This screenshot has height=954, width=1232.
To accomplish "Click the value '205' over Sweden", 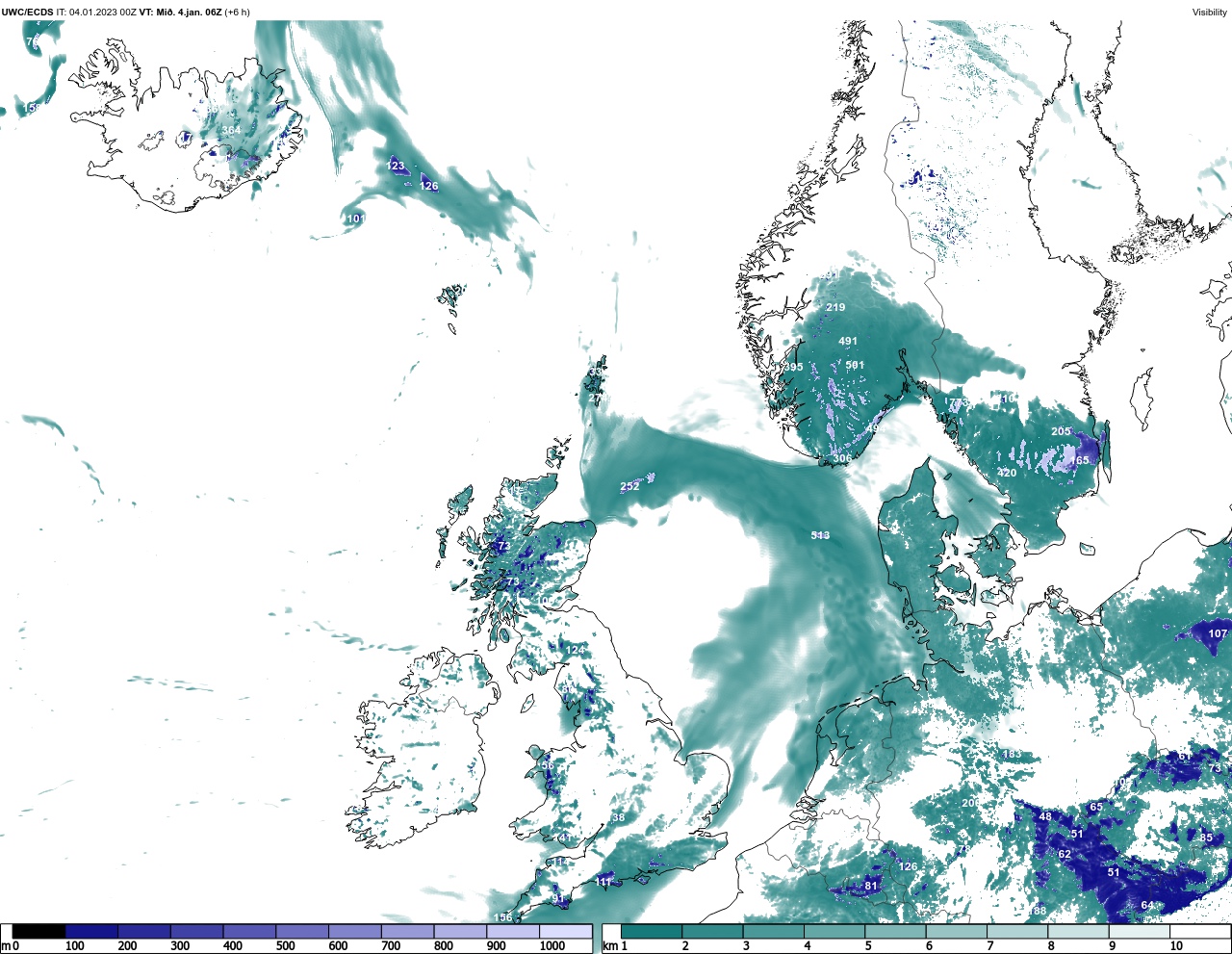I will [x=1061, y=431].
